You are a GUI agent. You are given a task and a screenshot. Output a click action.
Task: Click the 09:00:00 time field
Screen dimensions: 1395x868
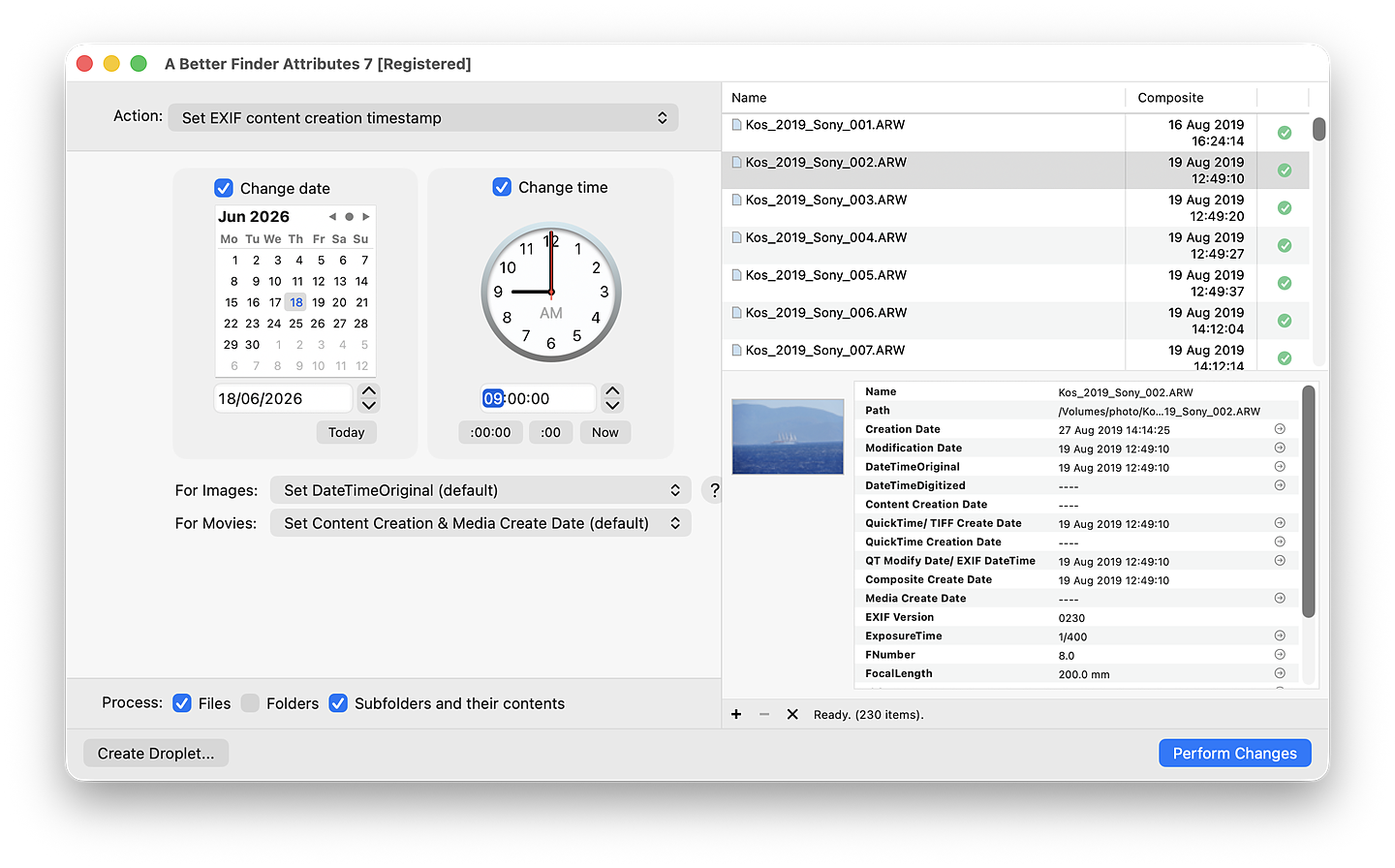[538, 398]
